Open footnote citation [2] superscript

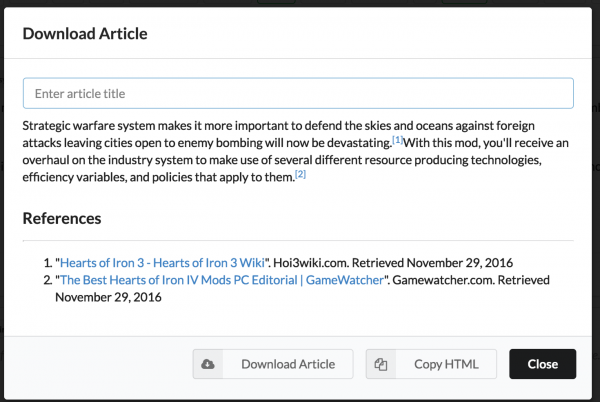(x=300, y=174)
